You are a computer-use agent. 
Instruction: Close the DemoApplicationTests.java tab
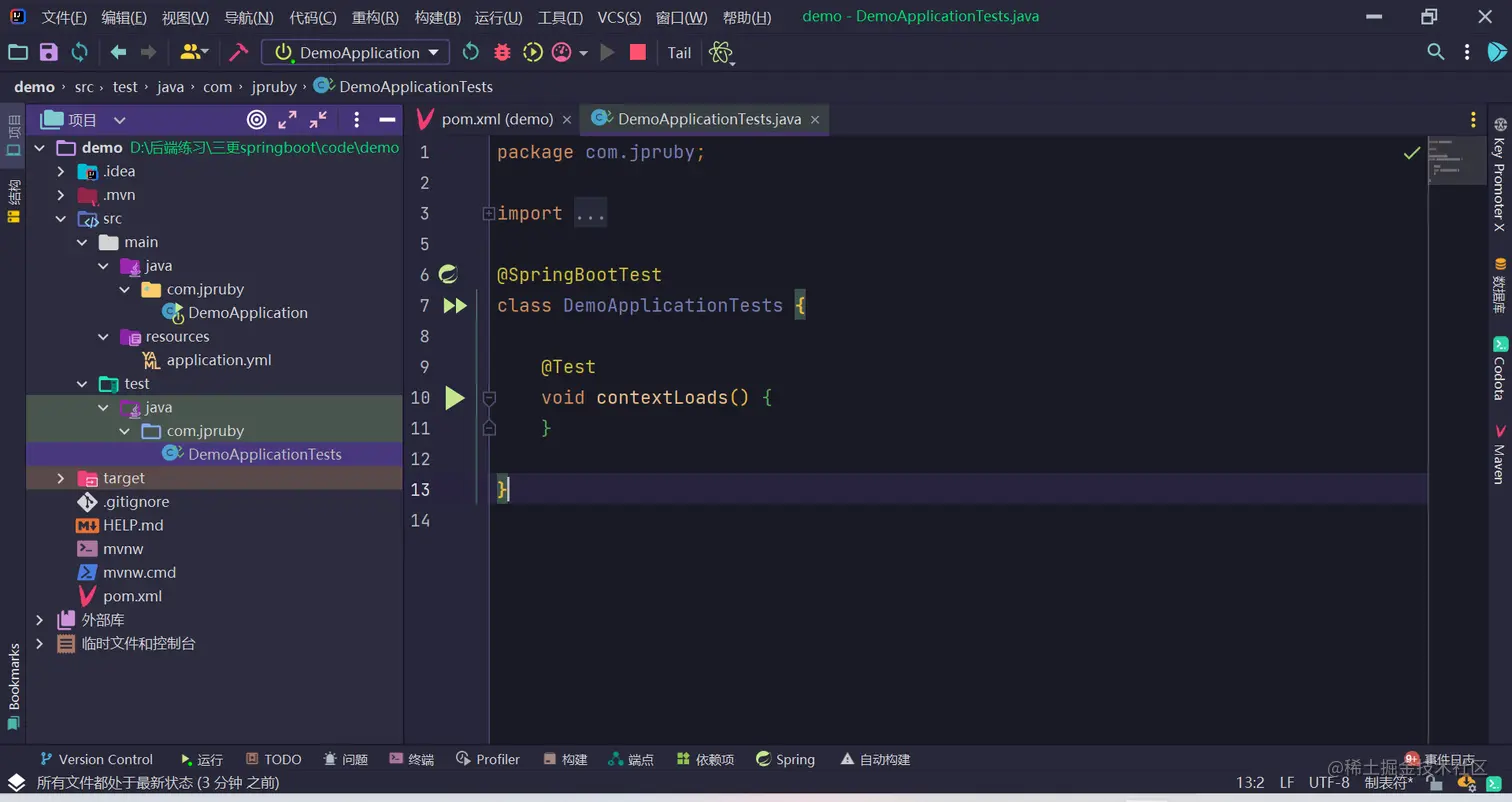tap(815, 119)
